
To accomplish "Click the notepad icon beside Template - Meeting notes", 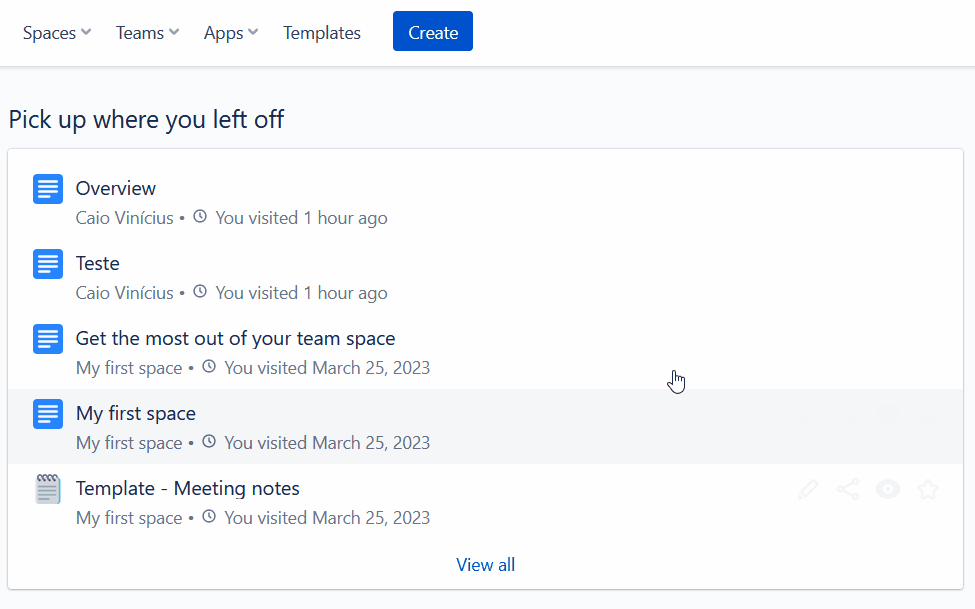I will [x=48, y=489].
